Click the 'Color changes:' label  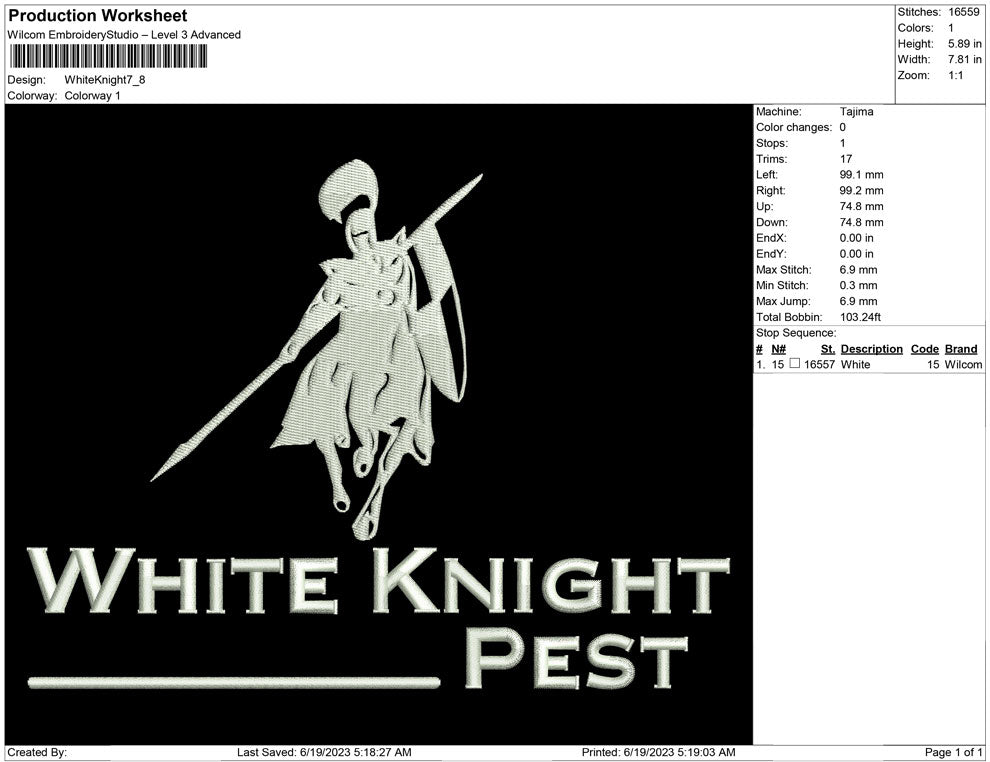tap(794, 127)
